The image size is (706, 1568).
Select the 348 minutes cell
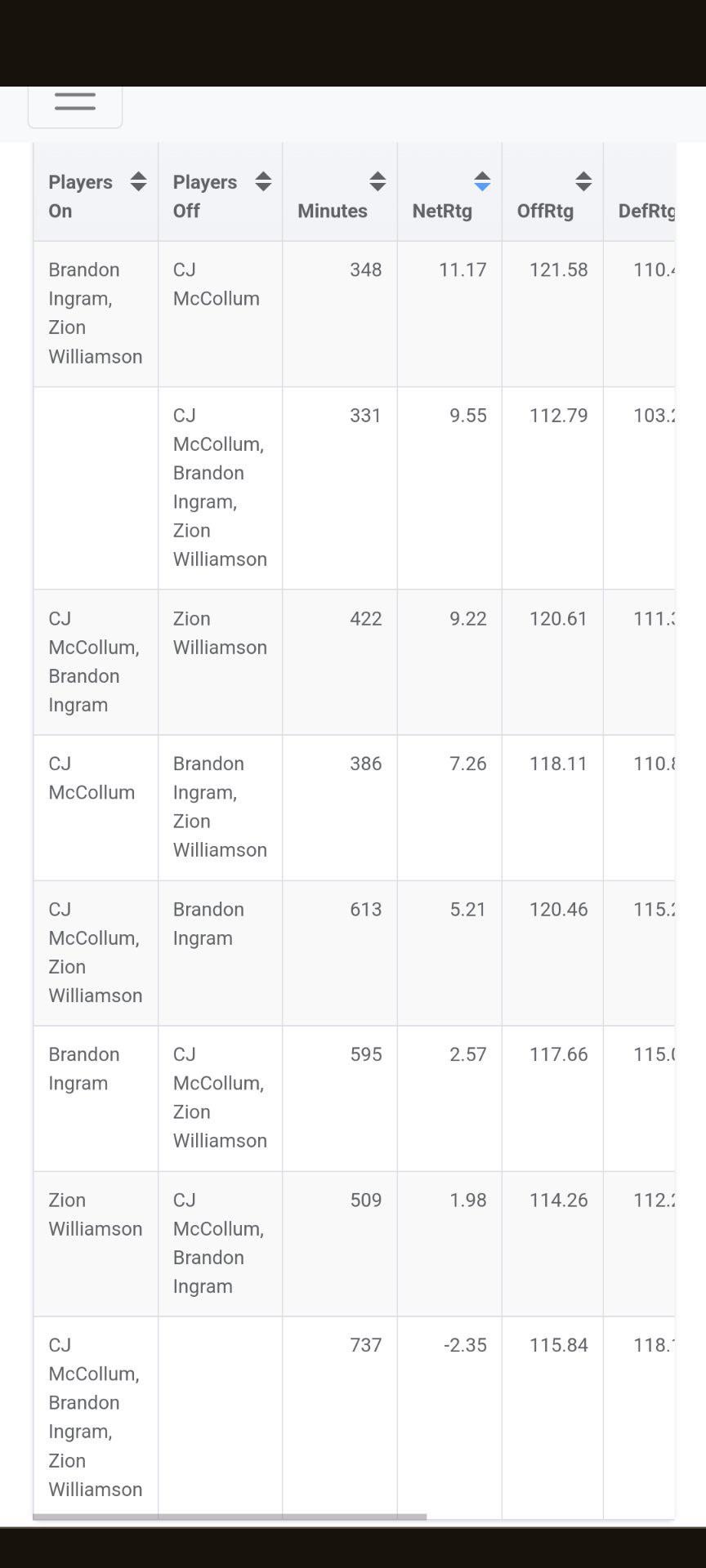[x=340, y=314]
